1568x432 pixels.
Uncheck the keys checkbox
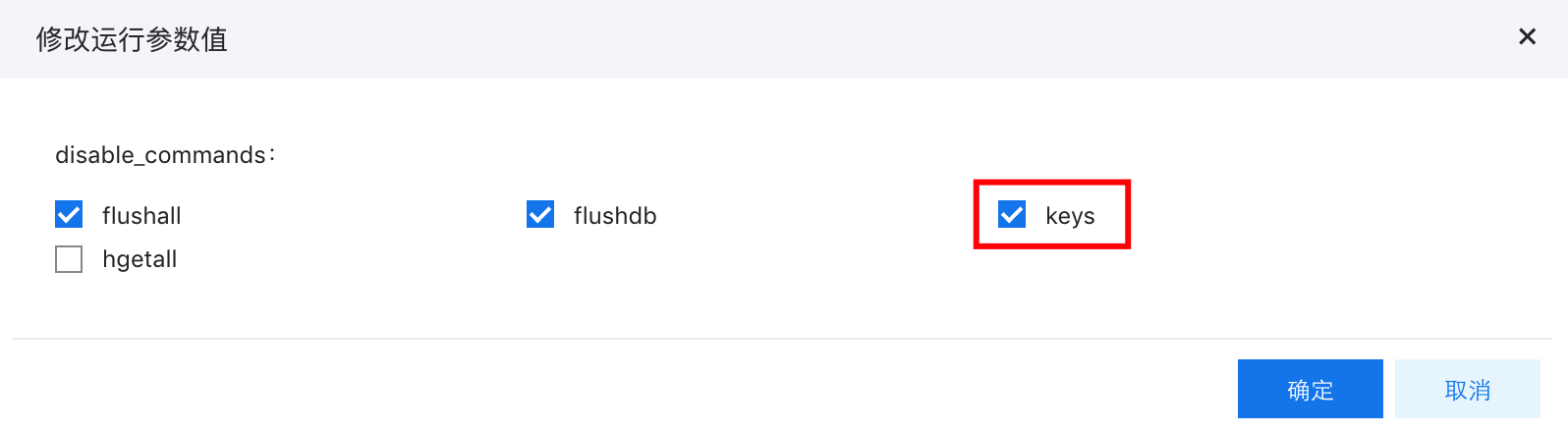click(x=1012, y=214)
